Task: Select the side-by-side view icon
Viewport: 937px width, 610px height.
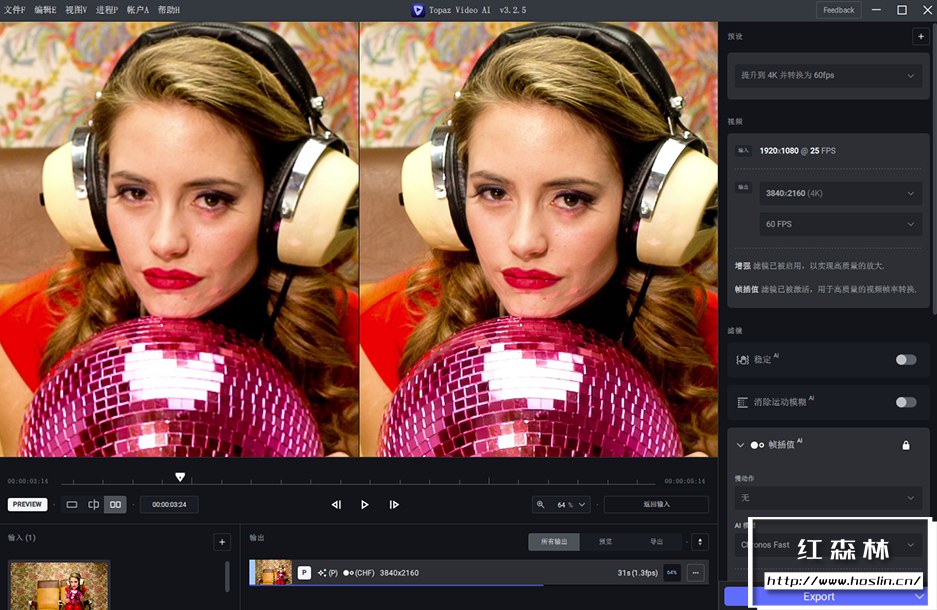Action: pyautogui.click(x=116, y=505)
